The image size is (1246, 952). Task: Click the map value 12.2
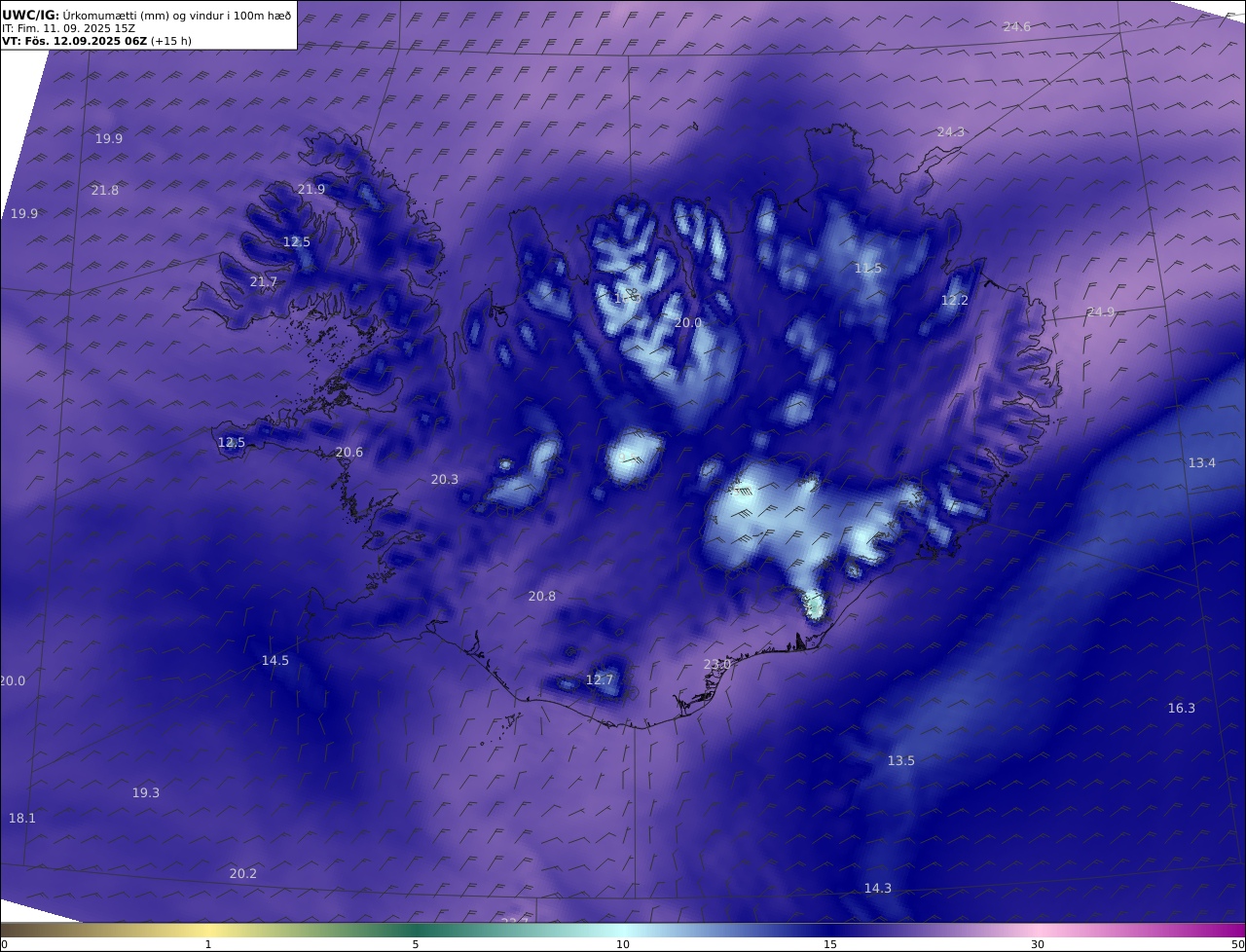coord(955,300)
